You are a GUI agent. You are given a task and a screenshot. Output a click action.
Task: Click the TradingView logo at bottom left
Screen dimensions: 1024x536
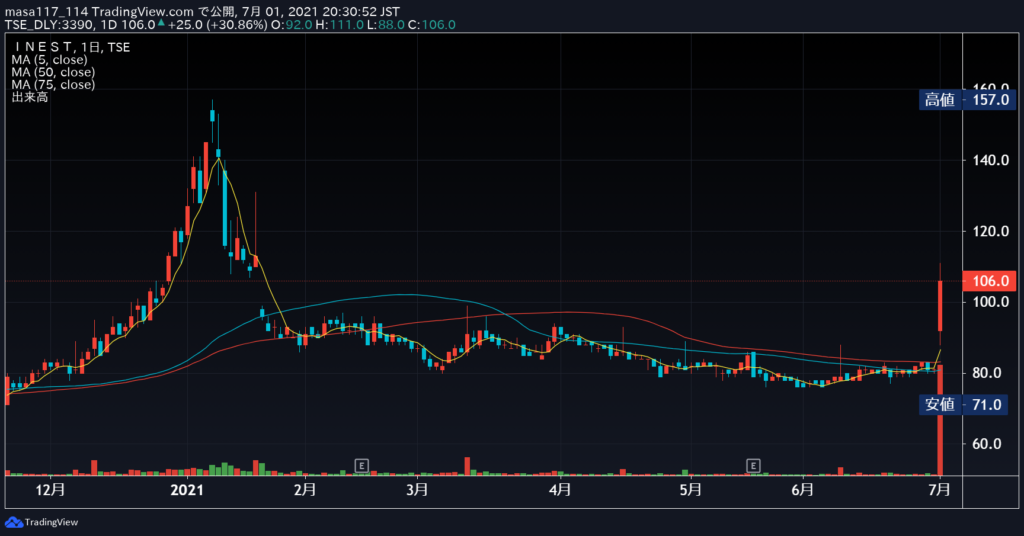coord(42,522)
